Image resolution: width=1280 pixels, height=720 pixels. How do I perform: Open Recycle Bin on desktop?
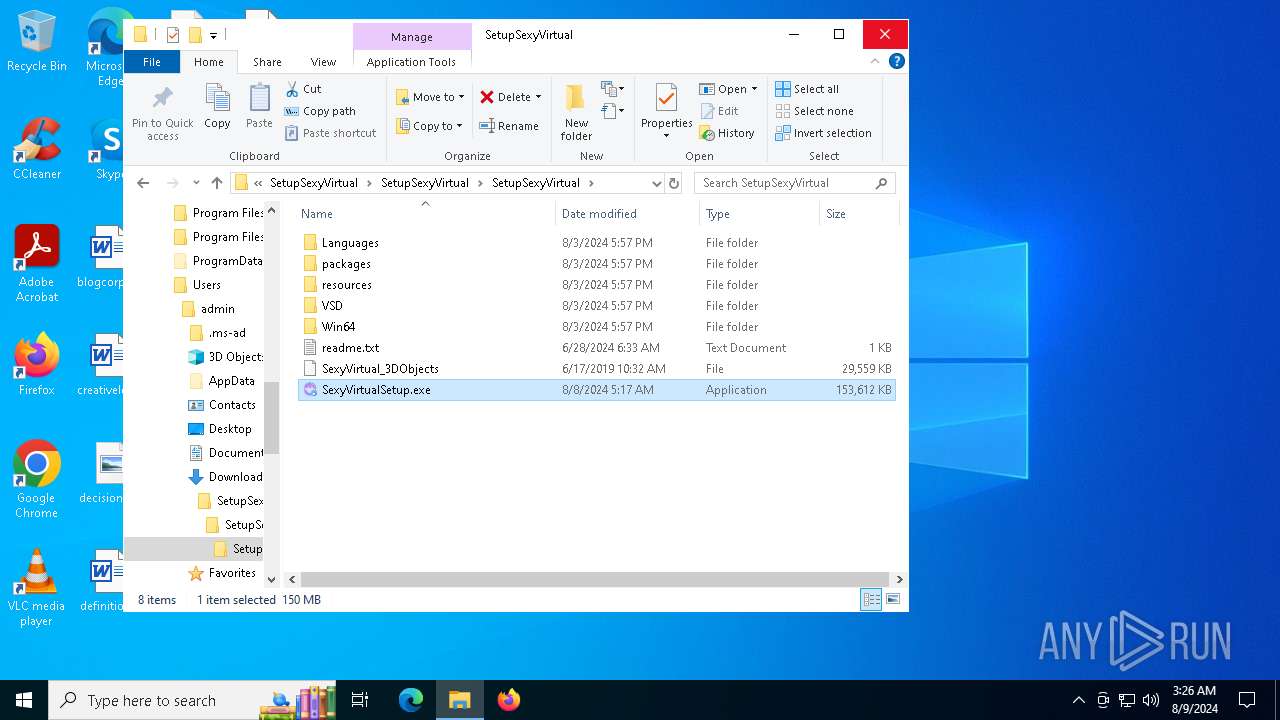coord(37,41)
